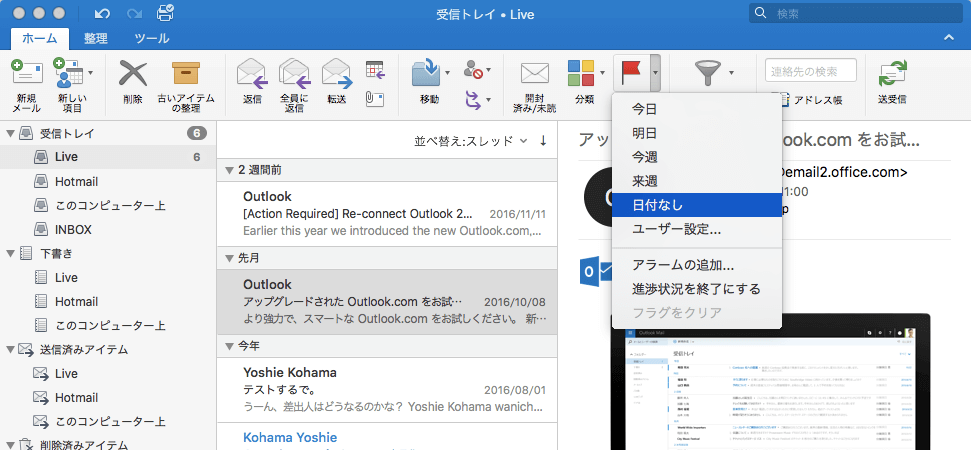Screen dimensions: 971x450
Task: Choose アラームの追加... from the flag menu
Action: (x=697, y=266)
